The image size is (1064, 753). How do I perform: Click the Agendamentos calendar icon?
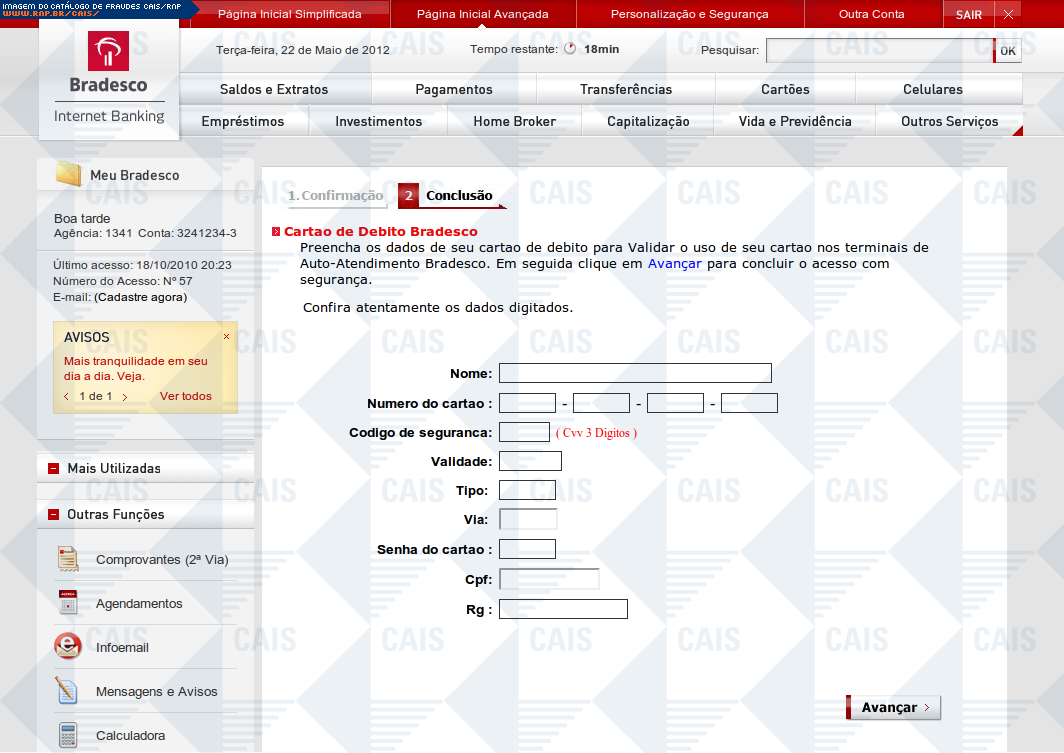click(67, 603)
